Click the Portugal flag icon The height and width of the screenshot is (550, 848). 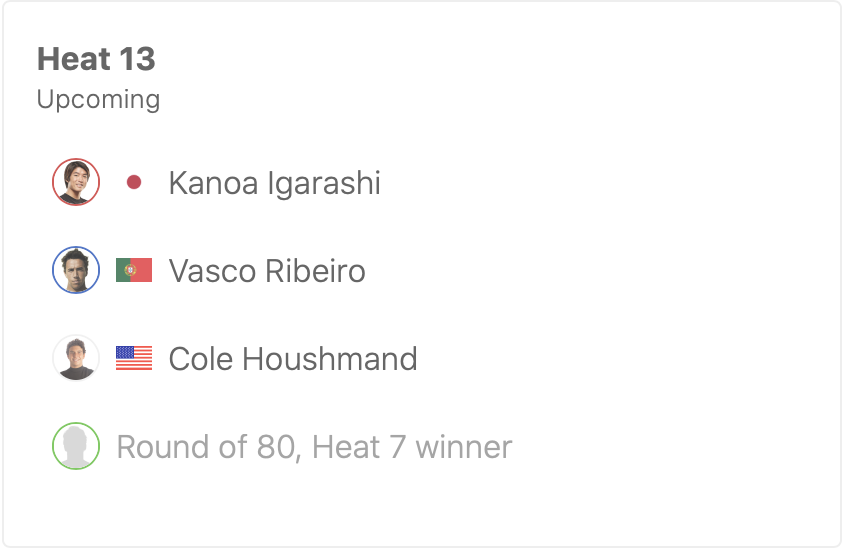pos(134,270)
